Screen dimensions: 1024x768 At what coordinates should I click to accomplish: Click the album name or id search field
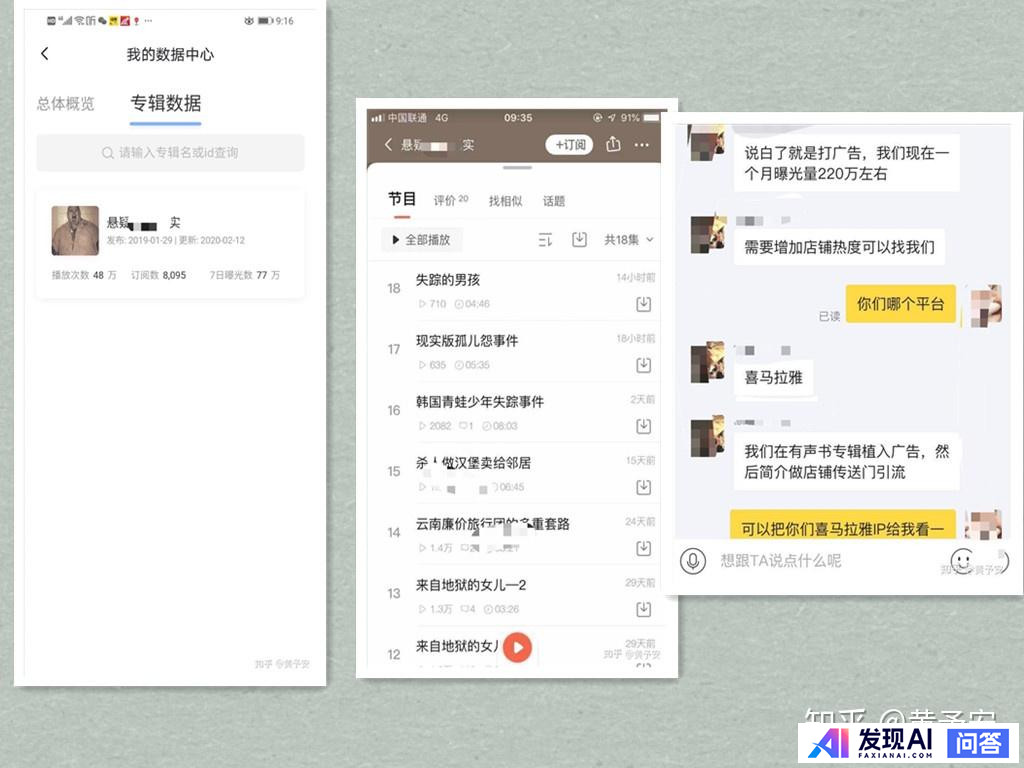pyautogui.click(x=170, y=153)
